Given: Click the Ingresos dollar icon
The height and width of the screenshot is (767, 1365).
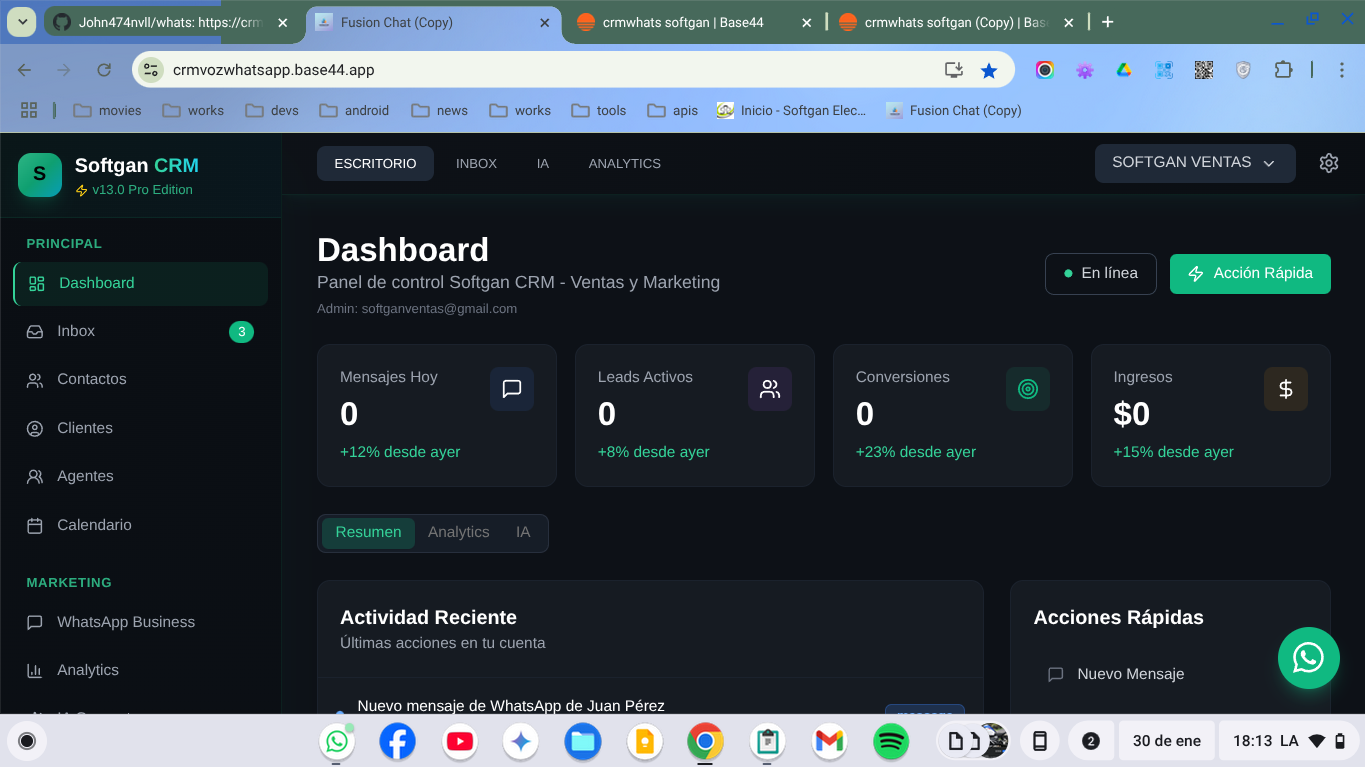Looking at the screenshot, I should coord(1286,389).
